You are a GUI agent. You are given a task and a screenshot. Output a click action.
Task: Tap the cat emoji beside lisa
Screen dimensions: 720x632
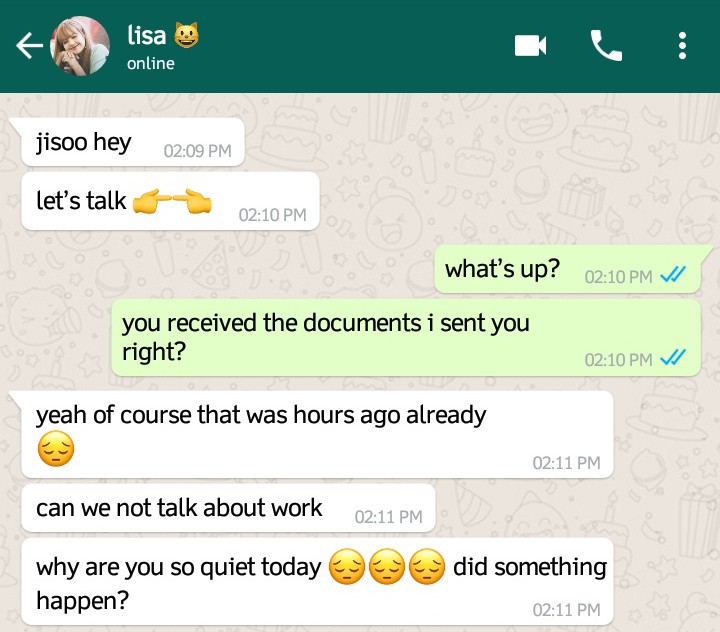(186, 35)
